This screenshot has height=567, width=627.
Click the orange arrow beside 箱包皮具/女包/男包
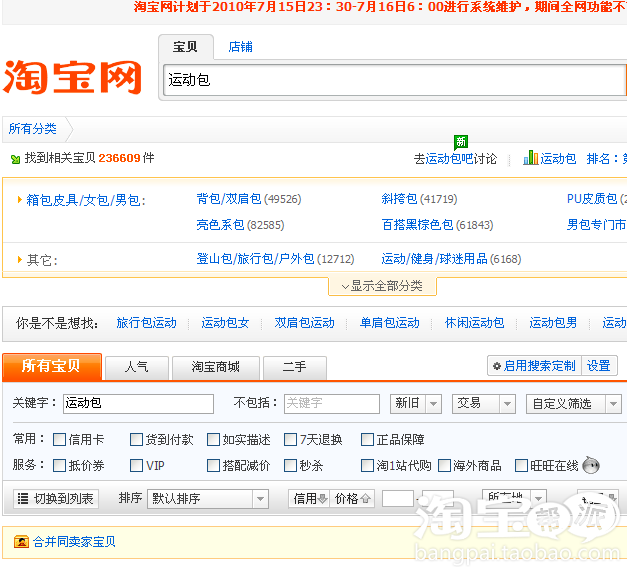(19, 199)
